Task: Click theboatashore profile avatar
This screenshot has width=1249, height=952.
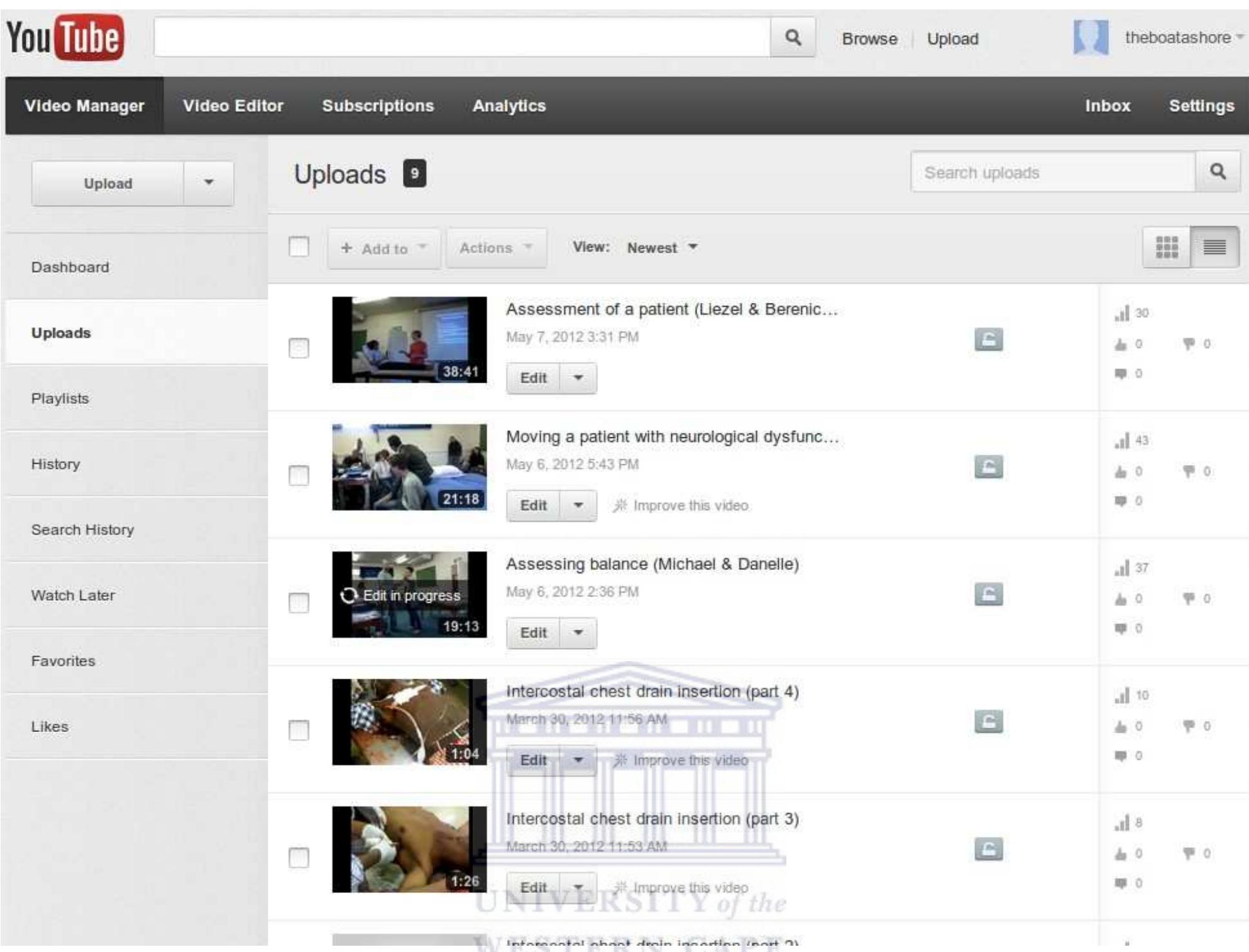Action: pos(1091,38)
